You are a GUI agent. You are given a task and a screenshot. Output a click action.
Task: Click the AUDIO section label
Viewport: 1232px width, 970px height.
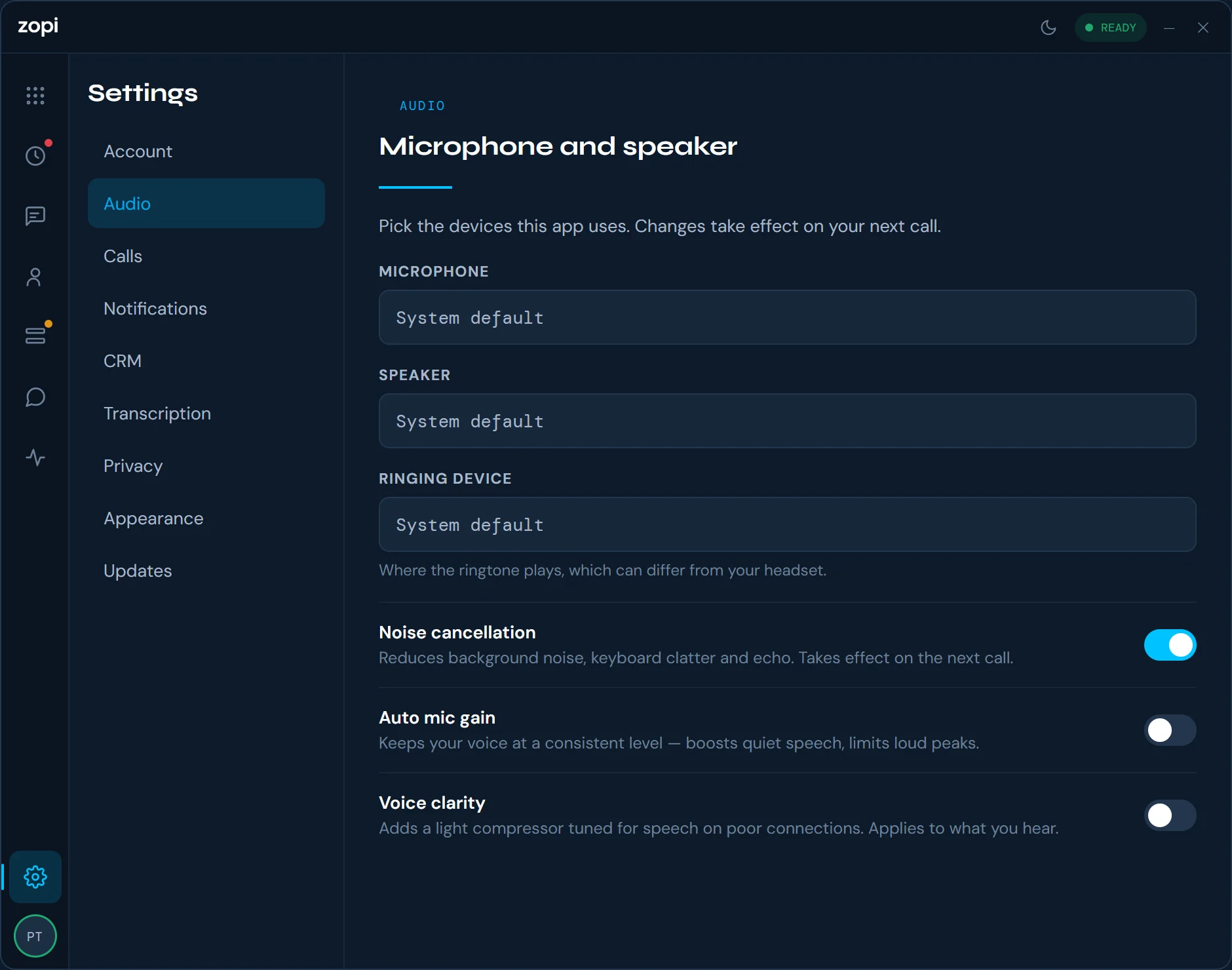click(422, 106)
